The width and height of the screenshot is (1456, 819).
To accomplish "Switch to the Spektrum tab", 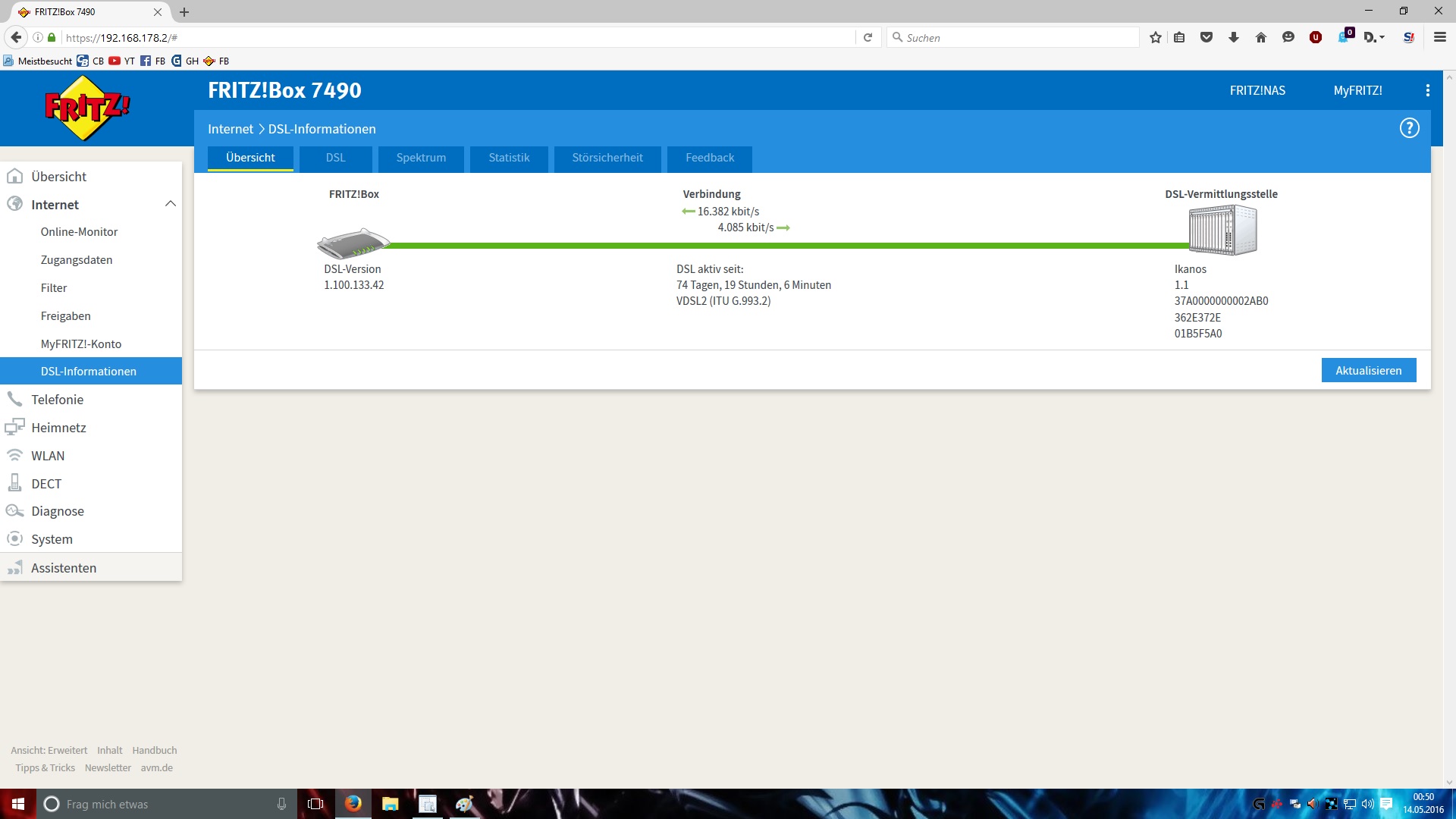I will pos(421,158).
